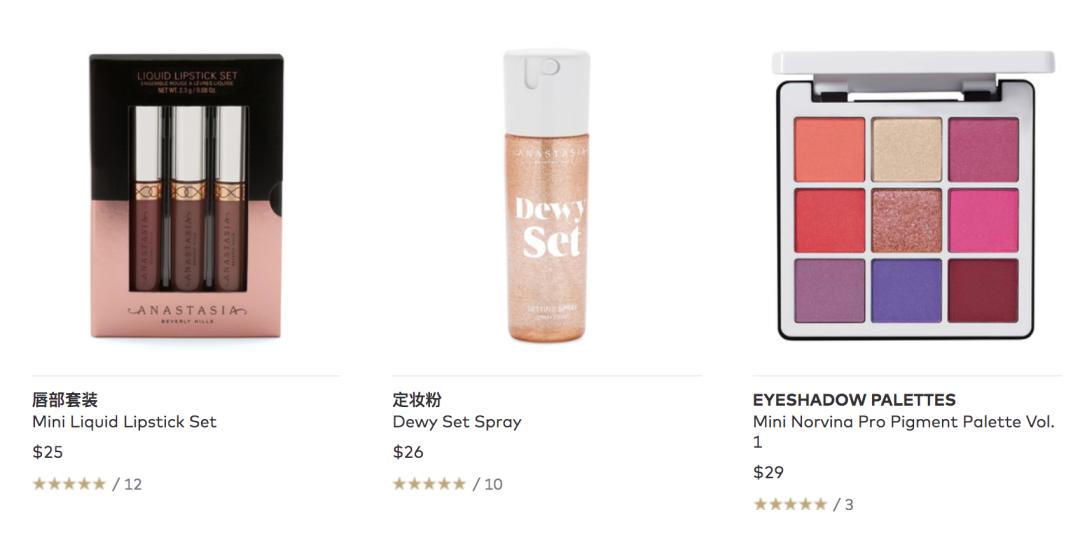The image size is (1080, 538).
Task: Open the Dewy Set Spray bottle image
Action: point(547,196)
